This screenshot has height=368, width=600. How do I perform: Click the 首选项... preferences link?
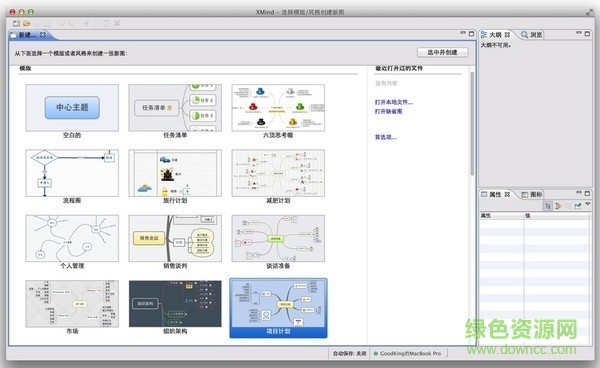pyautogui.click(x=386, y=137)
